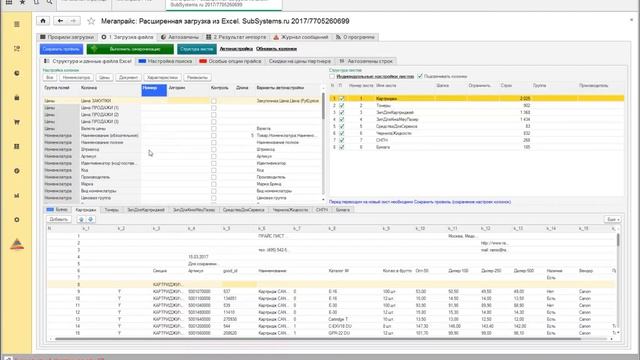Go back with the left arrow

(x=60, y=21)
